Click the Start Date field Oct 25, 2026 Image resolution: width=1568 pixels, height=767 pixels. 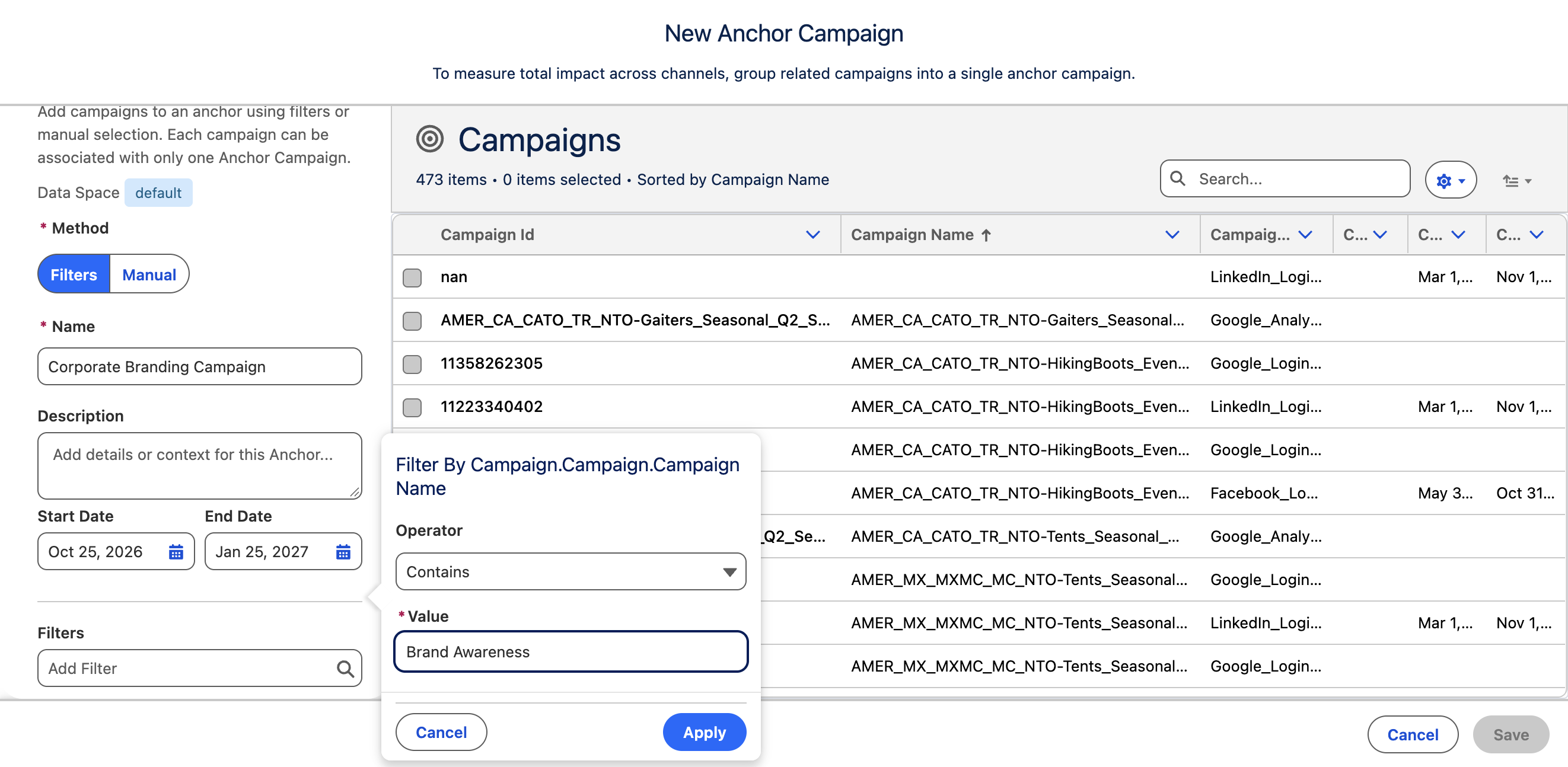116,552
